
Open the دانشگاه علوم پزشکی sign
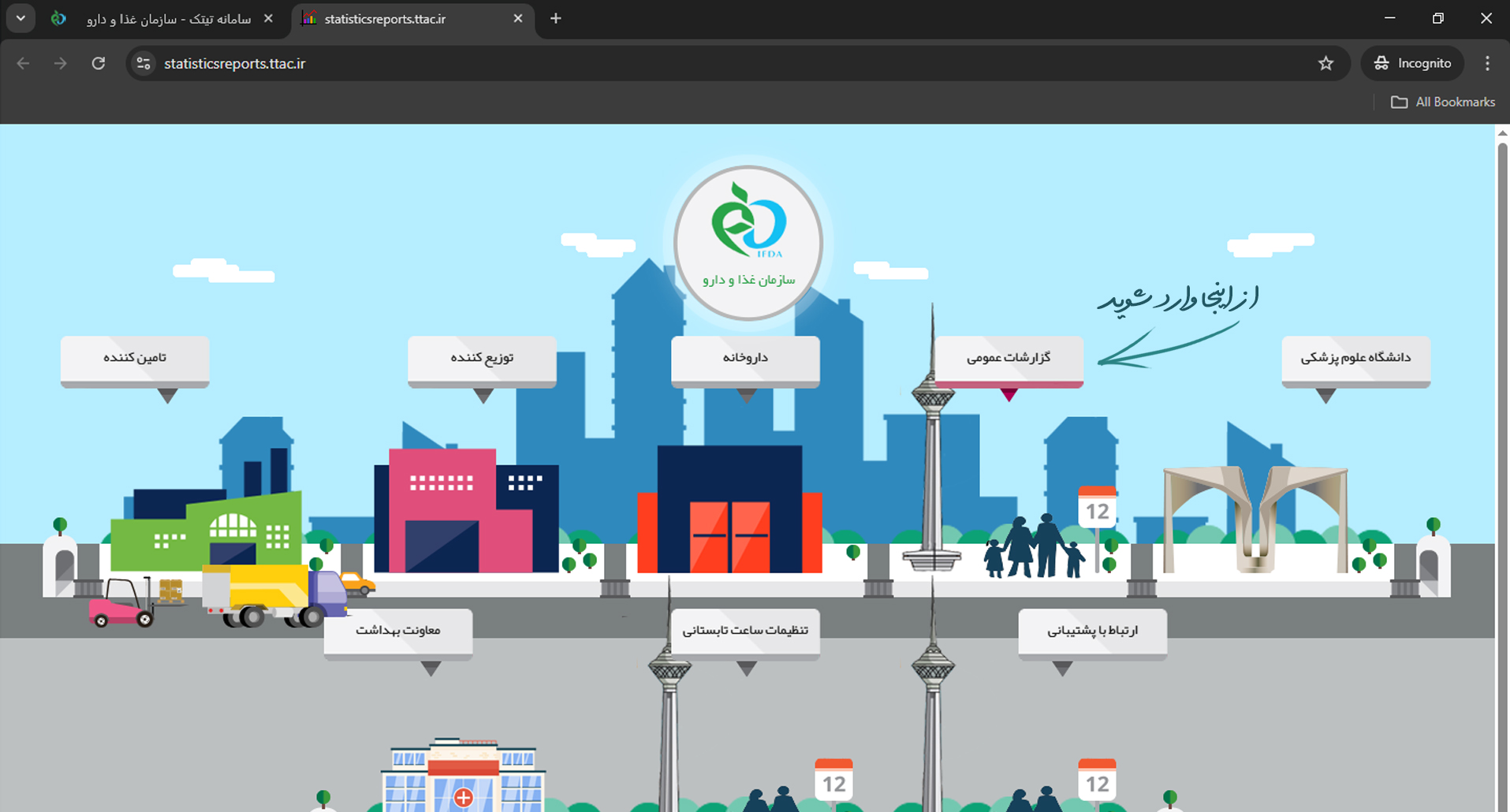pos(1355,358)
